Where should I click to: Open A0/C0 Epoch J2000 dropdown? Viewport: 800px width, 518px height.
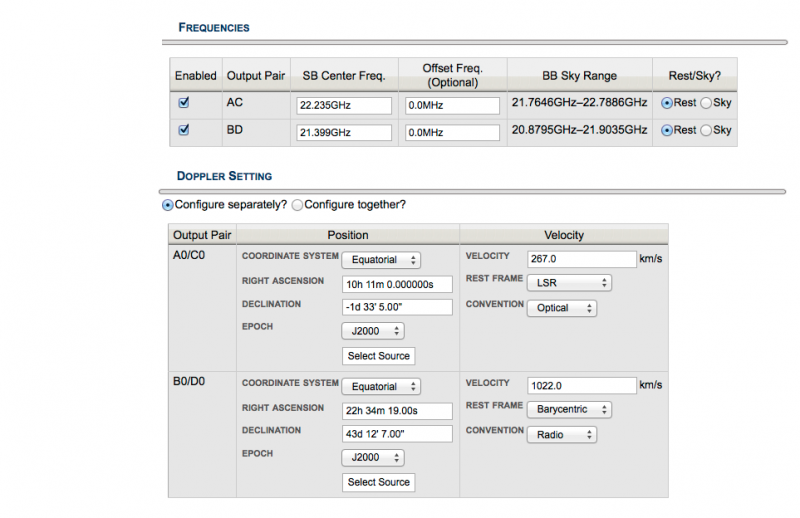point(372,331)
